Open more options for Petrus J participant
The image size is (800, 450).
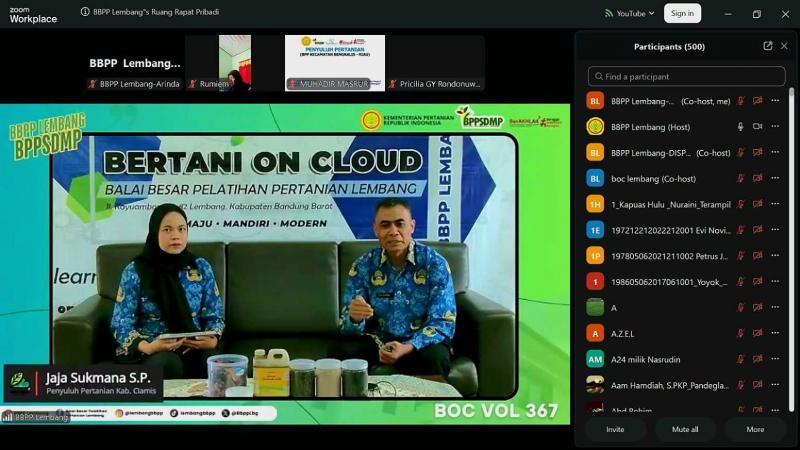[x=776, y=256]
